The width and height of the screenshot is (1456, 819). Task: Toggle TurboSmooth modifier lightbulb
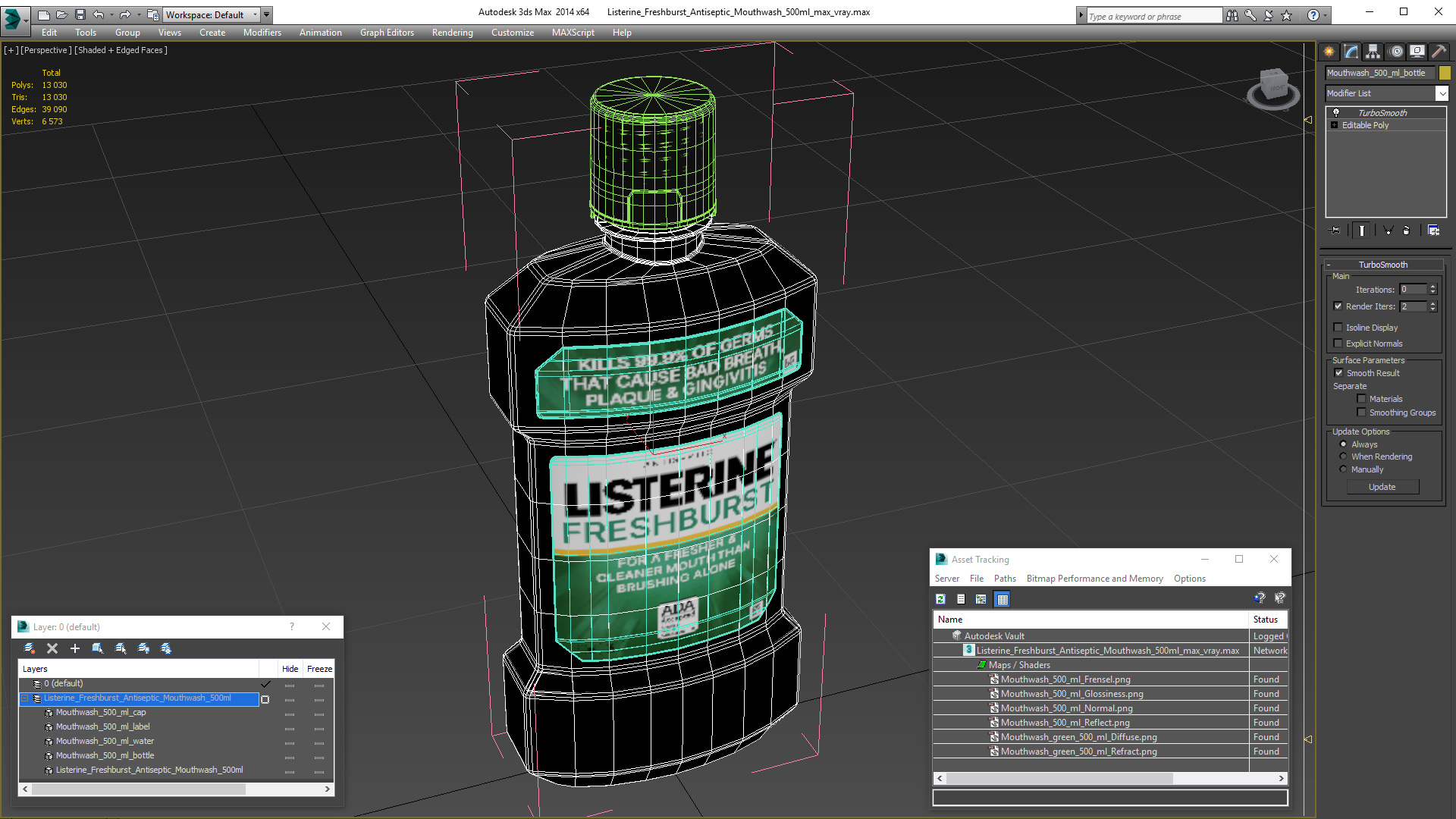(x=1336, y=112)
